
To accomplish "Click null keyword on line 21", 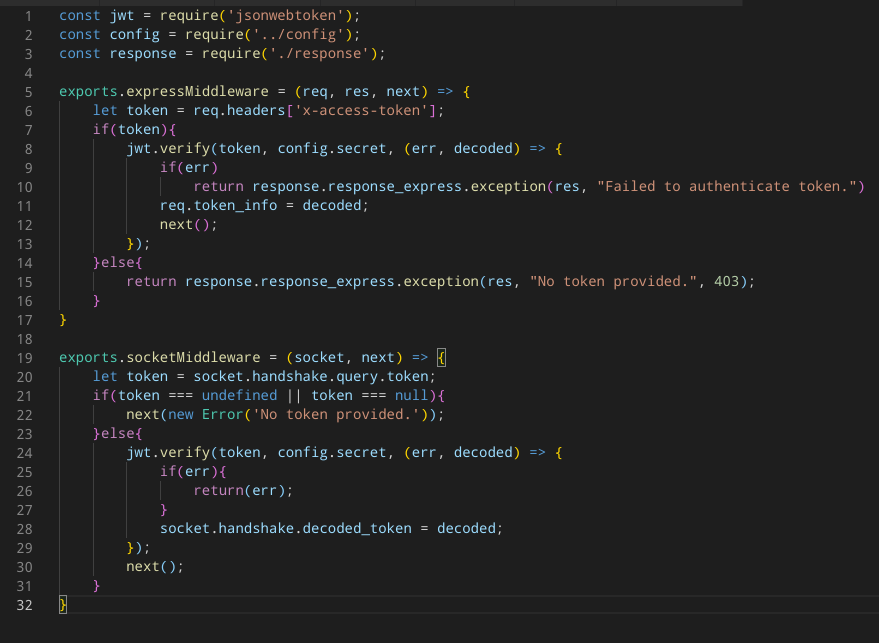I will (411, 396).
